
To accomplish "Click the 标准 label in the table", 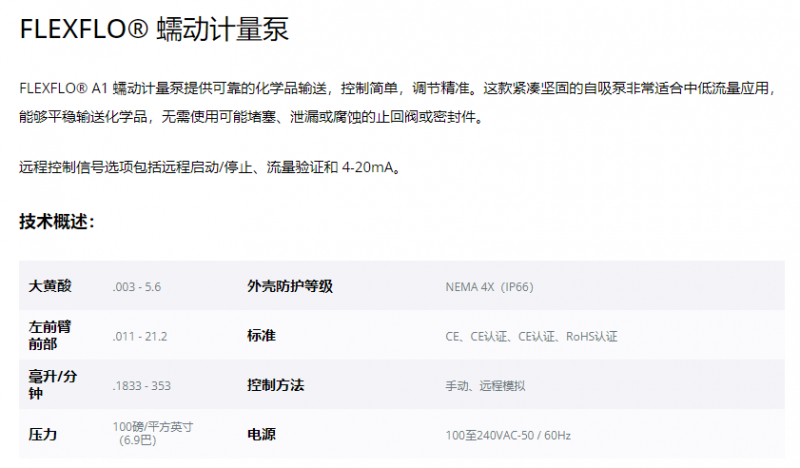I will 261,335.
